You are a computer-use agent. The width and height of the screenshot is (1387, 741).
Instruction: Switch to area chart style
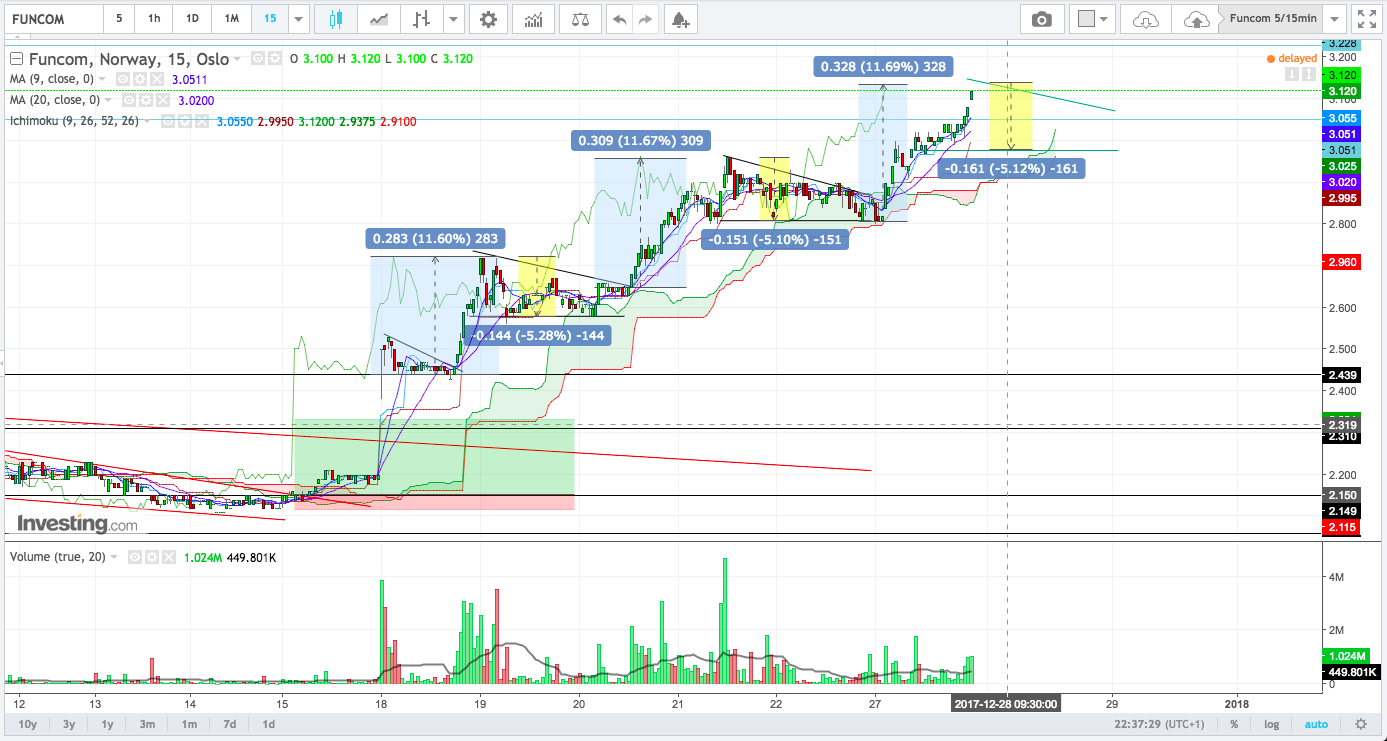(379, 19)
